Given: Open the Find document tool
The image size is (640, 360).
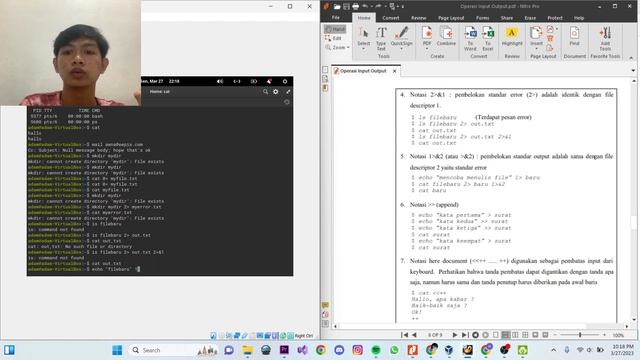Looking at the screenshot, I should pos(574,37).
